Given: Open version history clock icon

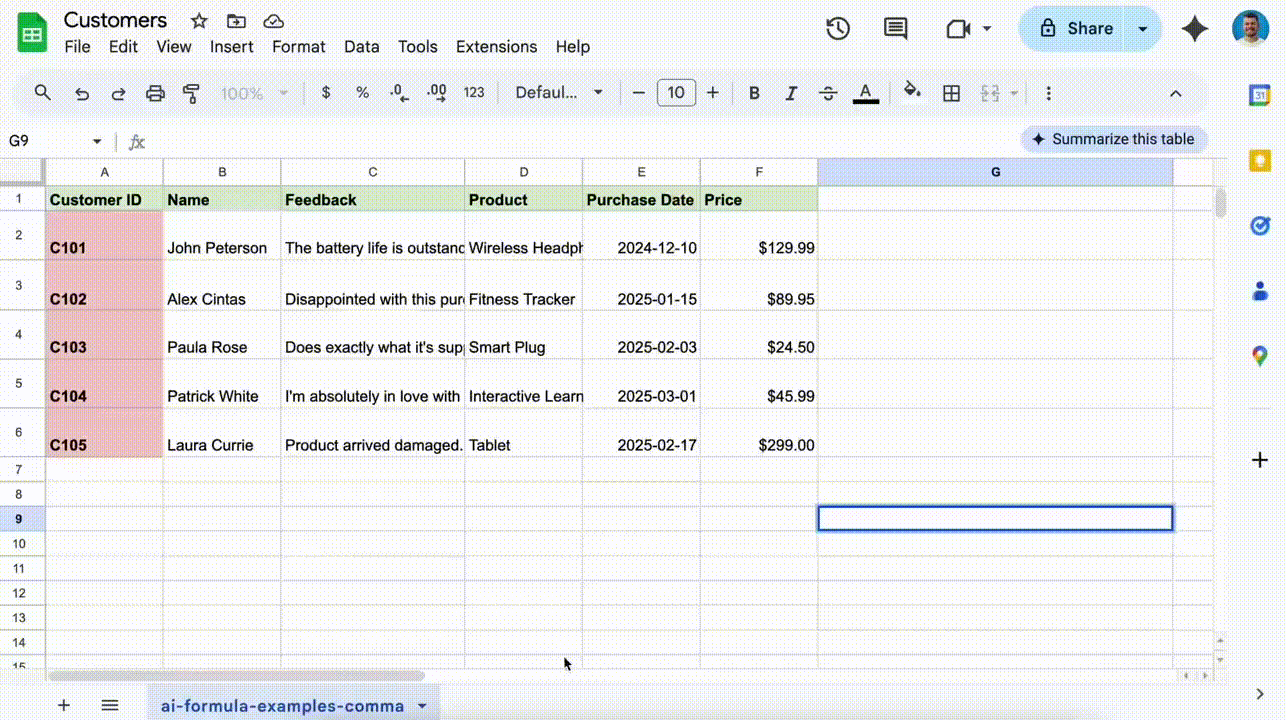Looking at the screenshot, I should click(x=838, y=29).
